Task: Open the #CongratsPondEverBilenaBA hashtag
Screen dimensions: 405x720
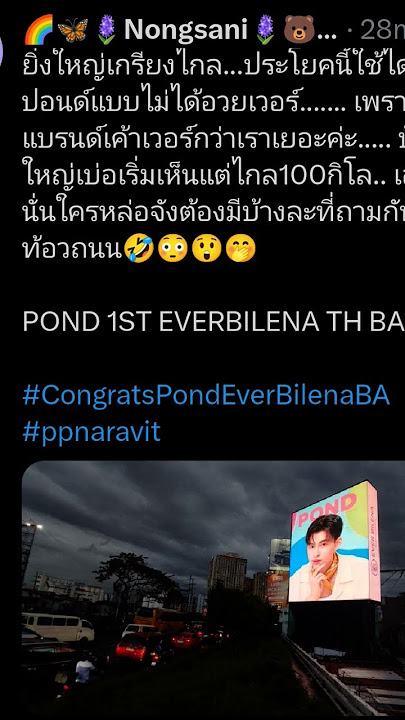Action: point(206,396)
